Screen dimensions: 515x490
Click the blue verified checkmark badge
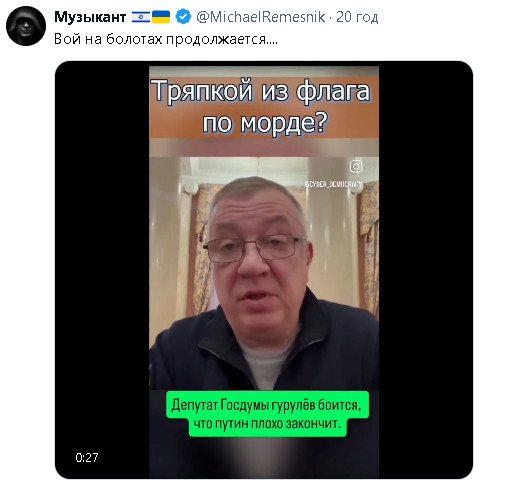pos(183,17)
